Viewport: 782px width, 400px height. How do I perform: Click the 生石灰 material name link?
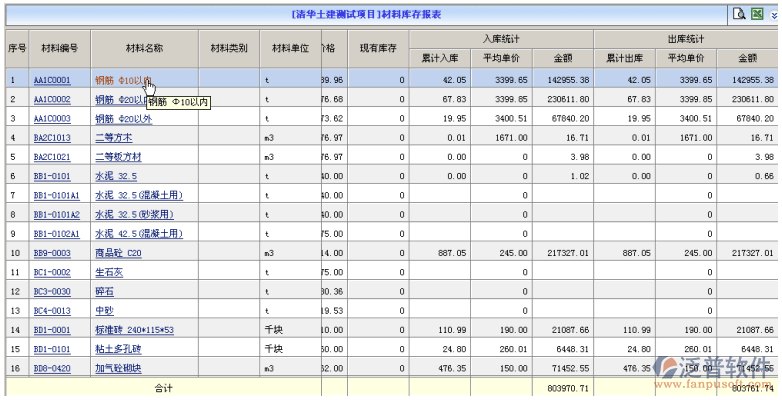108,272
